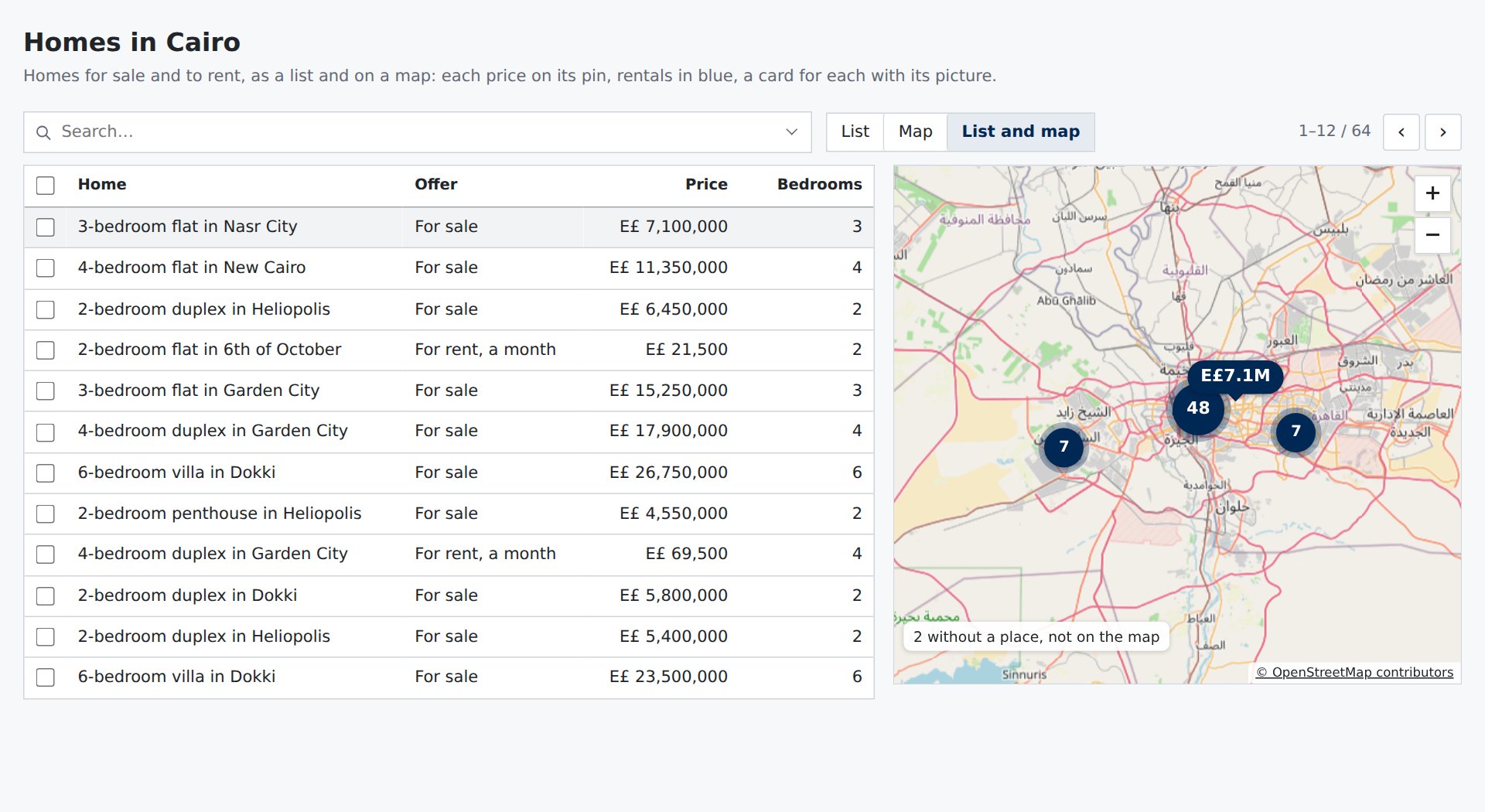The width and height of the screenshot is (1485, 812).
Task: Tick the 2-bedroom duplex in Dokki checkbox
Action: click(46, 596)
